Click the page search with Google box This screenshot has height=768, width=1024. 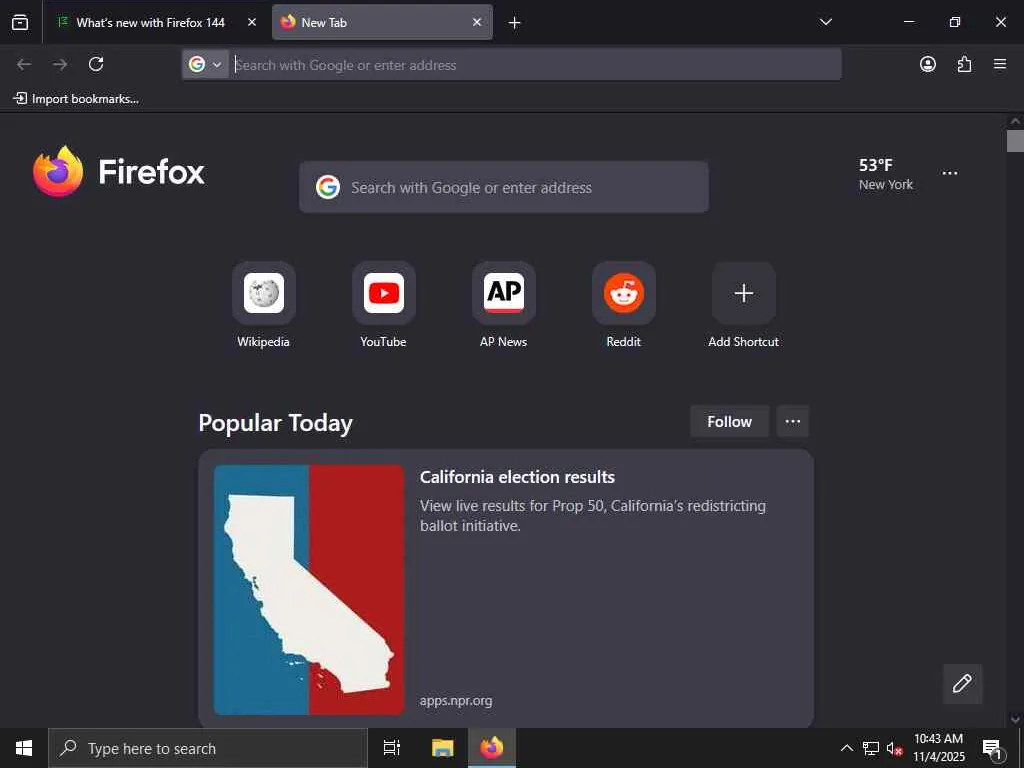(x=504, y=187)
